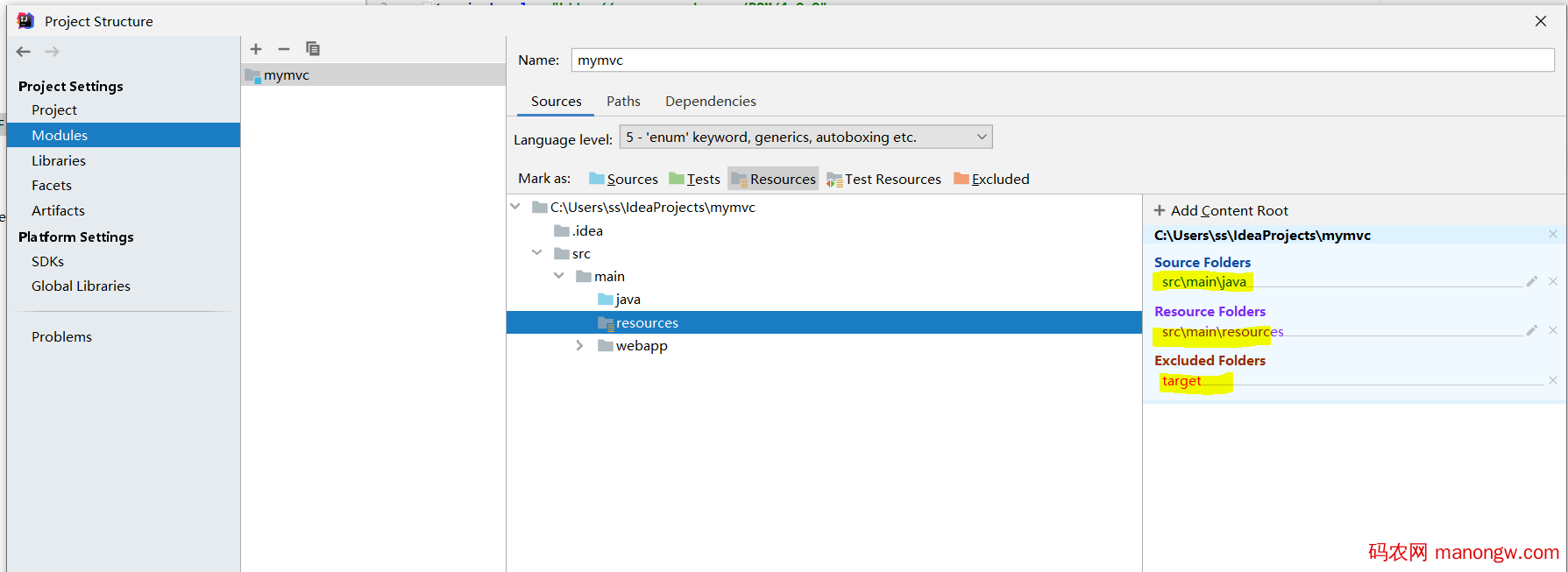Mark folder as Excluded
The image size is (1568, 572).
coord(991,179)
